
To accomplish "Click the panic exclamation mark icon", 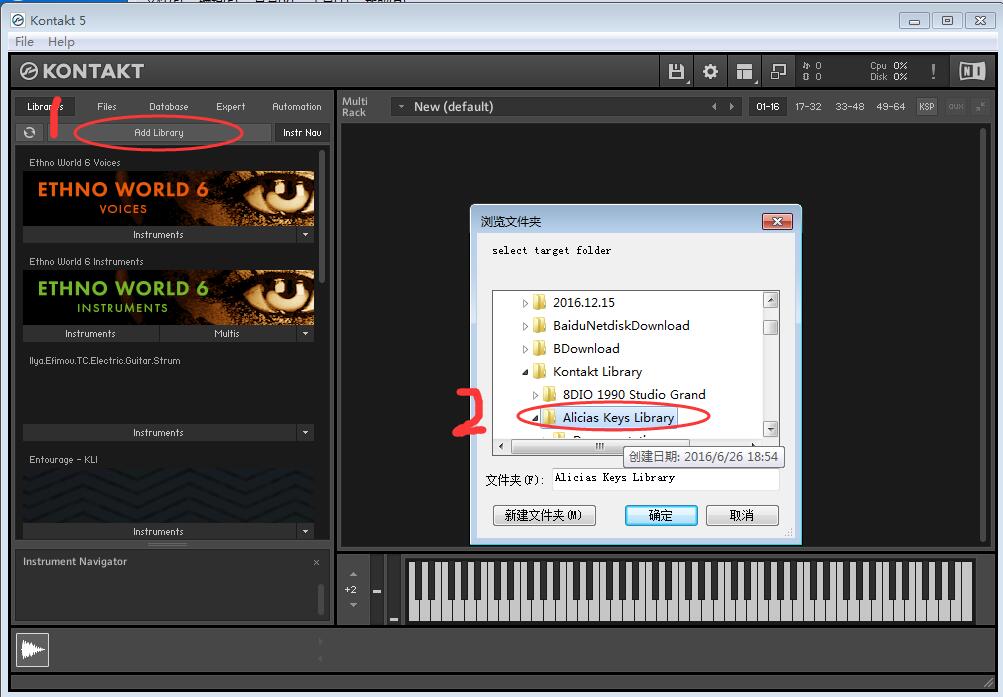I will [933, 71].
